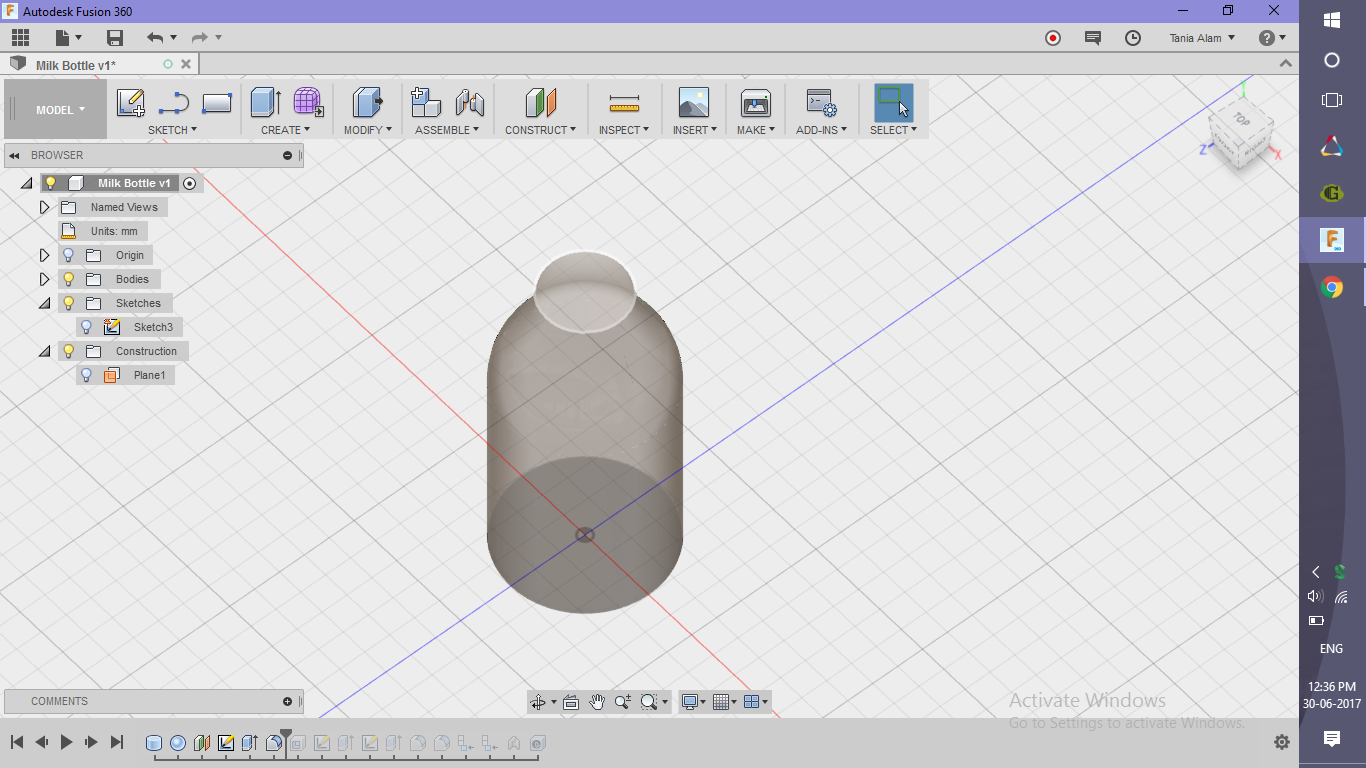The image size is (1366, 768).
Task: Click the red record button icon
Action: tap(1053, 38)
